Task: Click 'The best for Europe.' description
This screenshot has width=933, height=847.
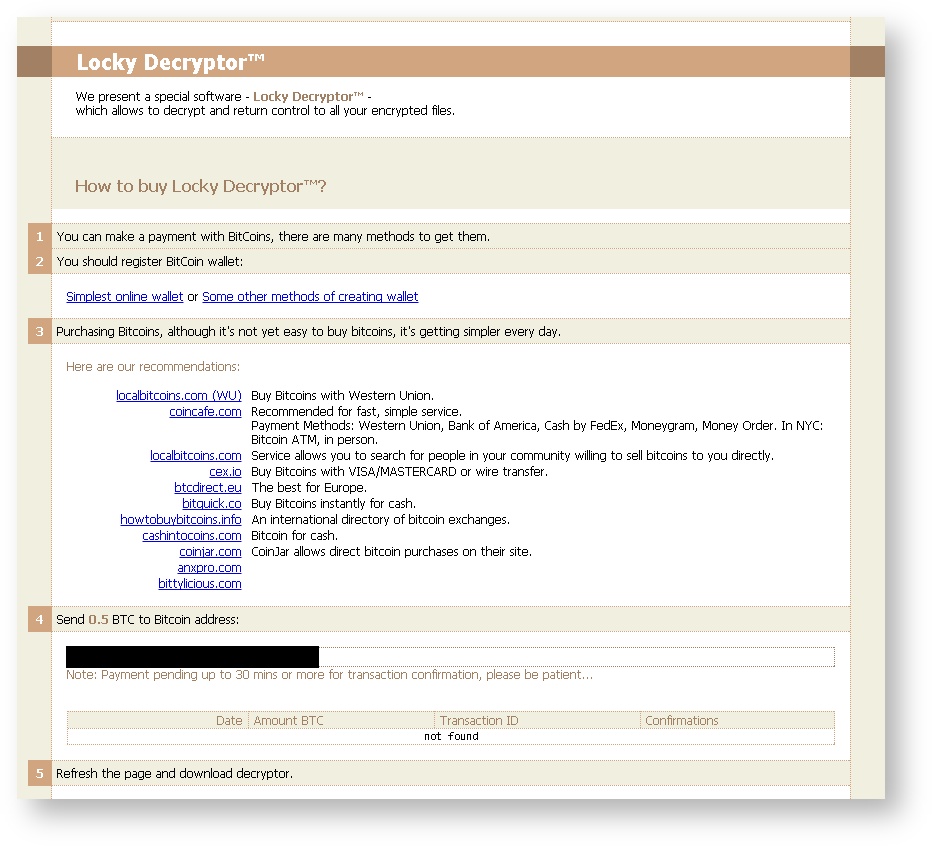Action: (x=309, y=487)
